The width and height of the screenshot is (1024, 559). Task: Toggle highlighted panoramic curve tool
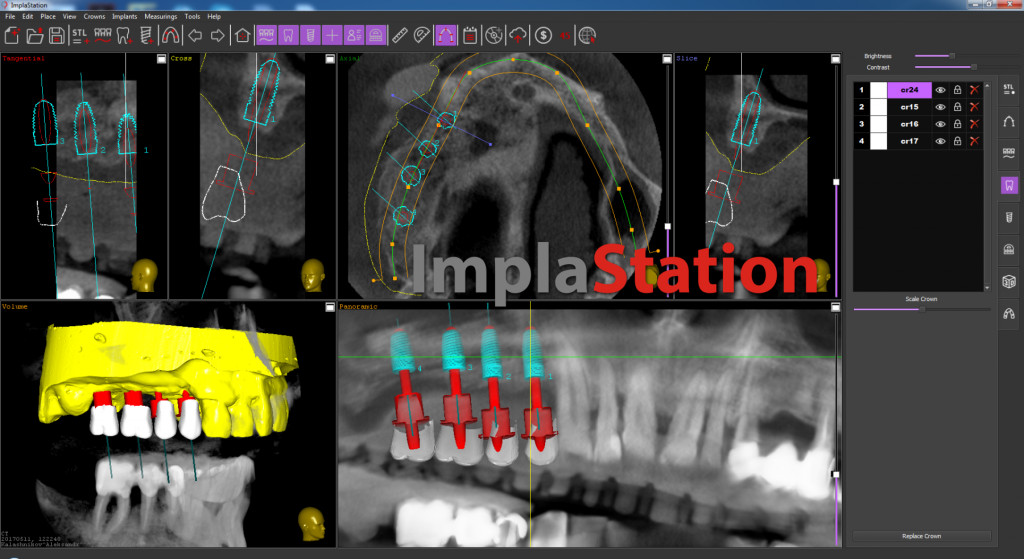(x=445, y=35)
